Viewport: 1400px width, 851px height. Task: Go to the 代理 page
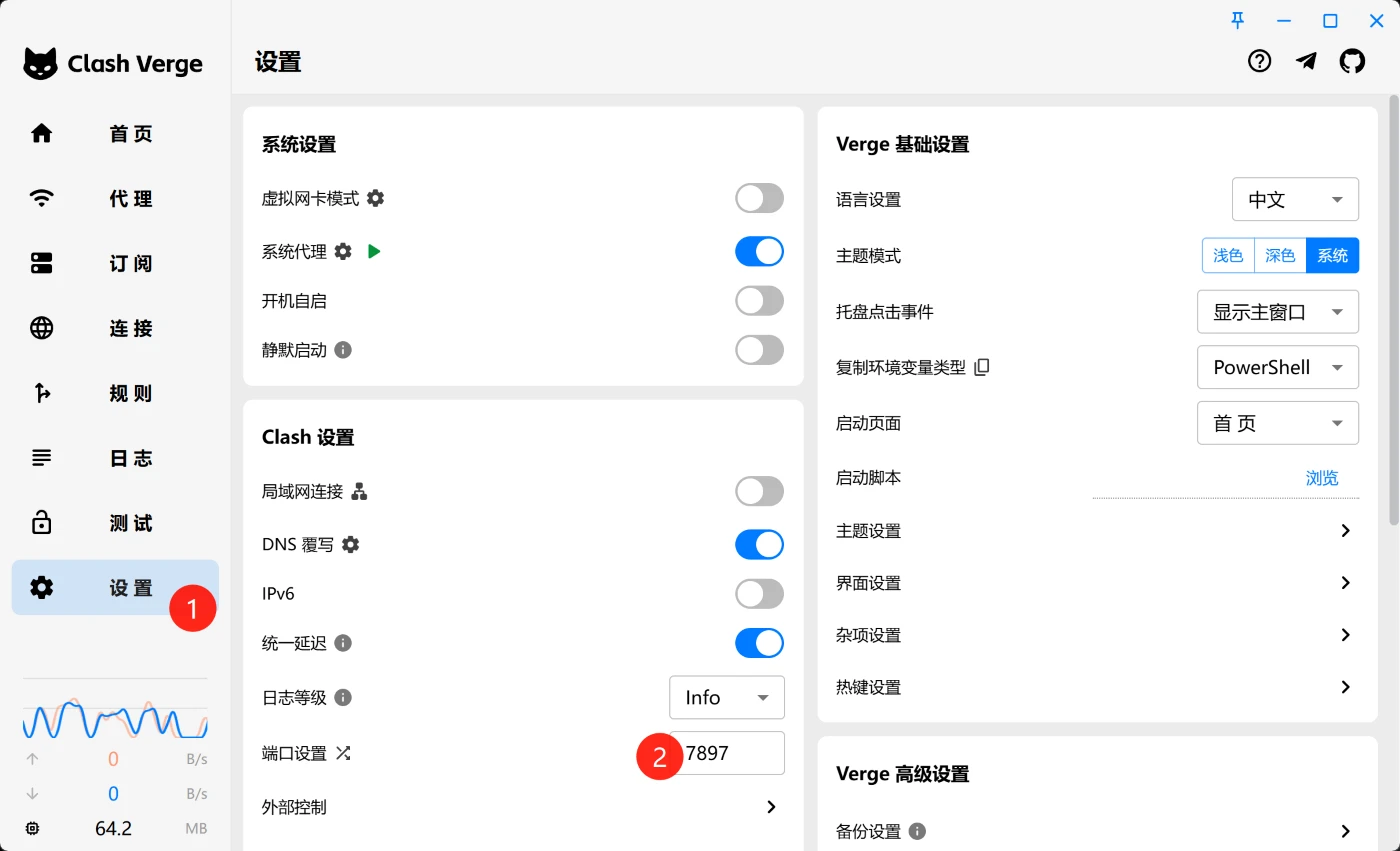tap(115, 198)
